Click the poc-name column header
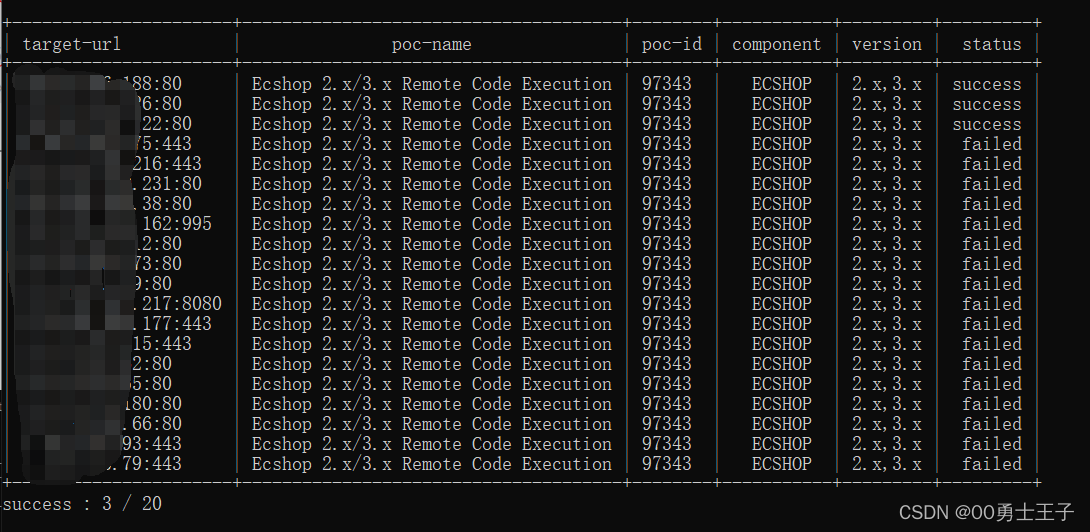 [432, 45]
